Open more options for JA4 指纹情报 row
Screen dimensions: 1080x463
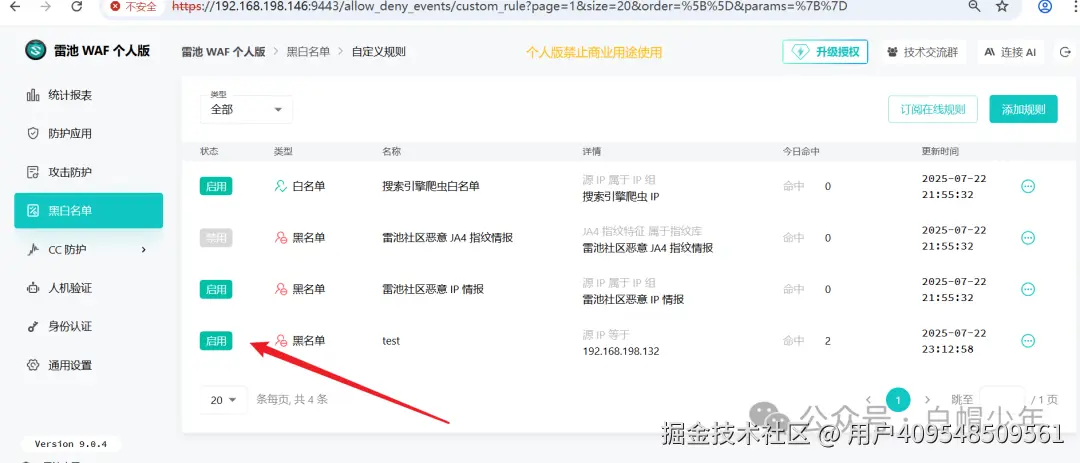coord(1028,238)
